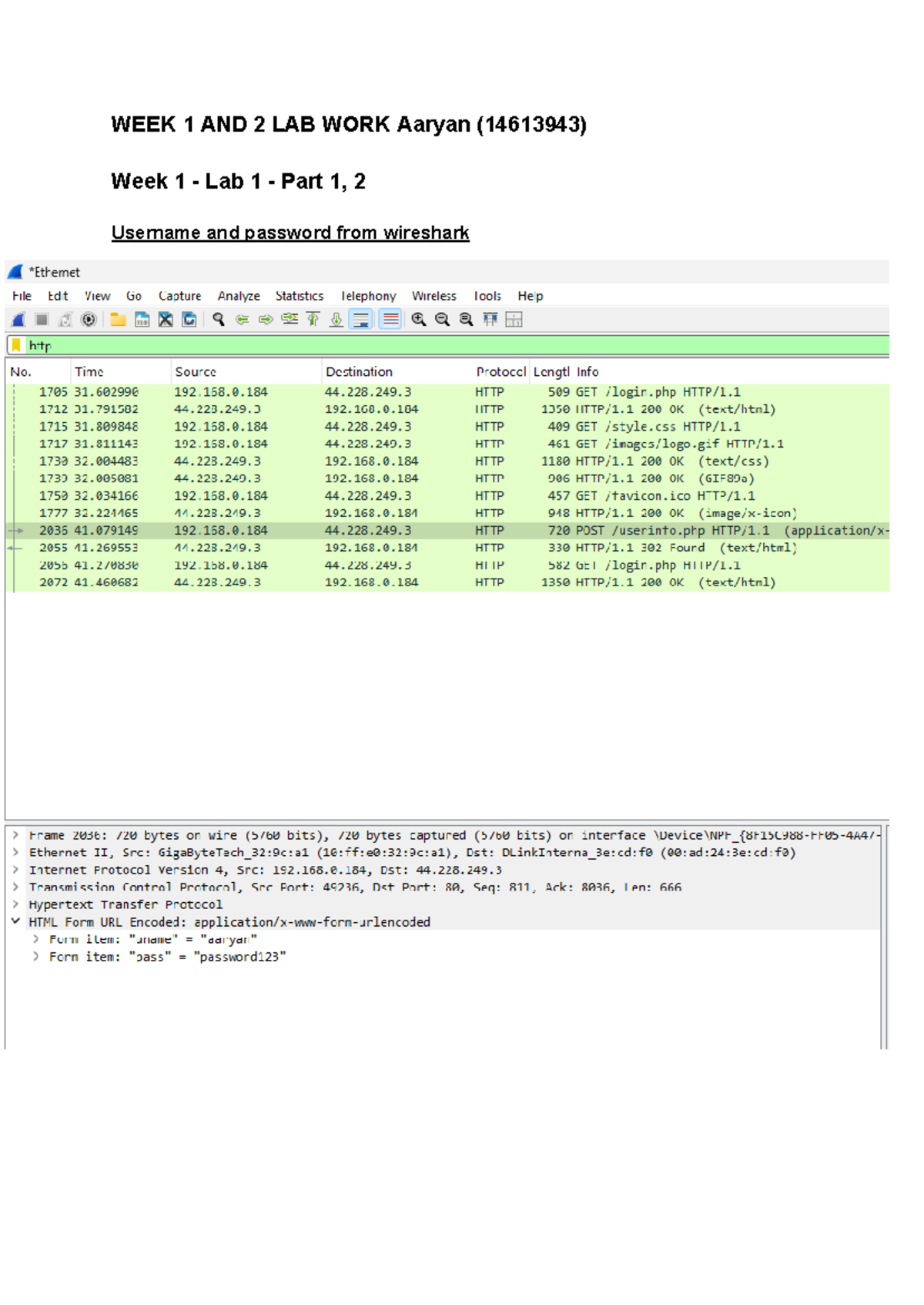Open the Tools menu

487,296
